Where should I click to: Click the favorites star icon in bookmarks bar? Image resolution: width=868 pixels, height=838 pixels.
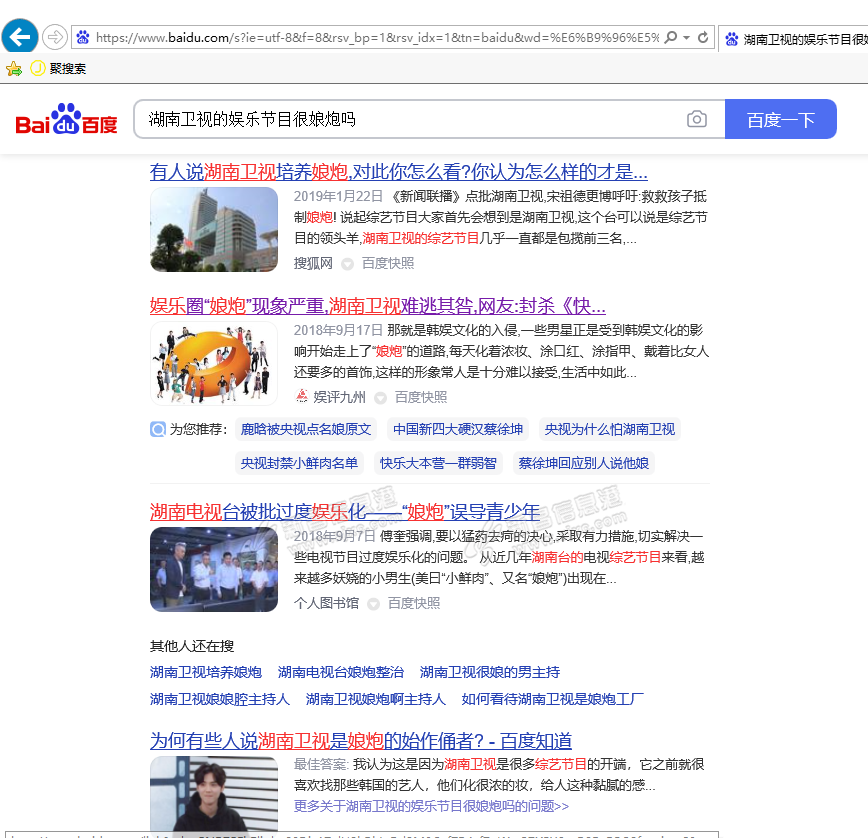(x=14, y=69)
